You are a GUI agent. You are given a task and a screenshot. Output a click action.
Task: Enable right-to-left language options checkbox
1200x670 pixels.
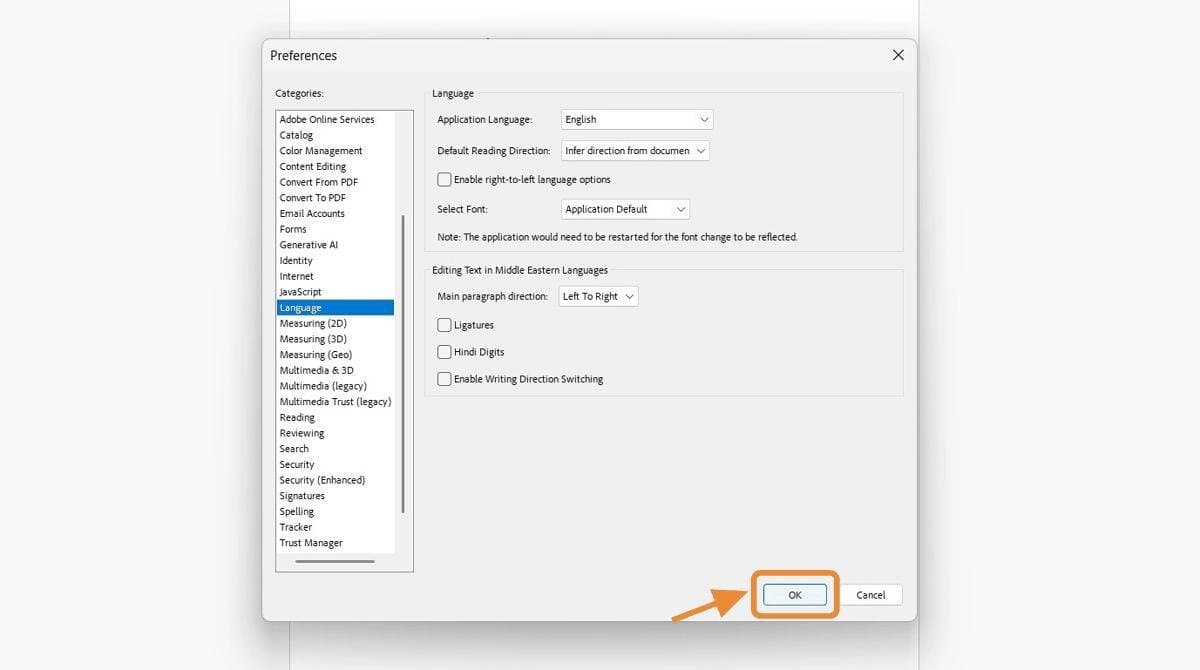coord(445,180)
